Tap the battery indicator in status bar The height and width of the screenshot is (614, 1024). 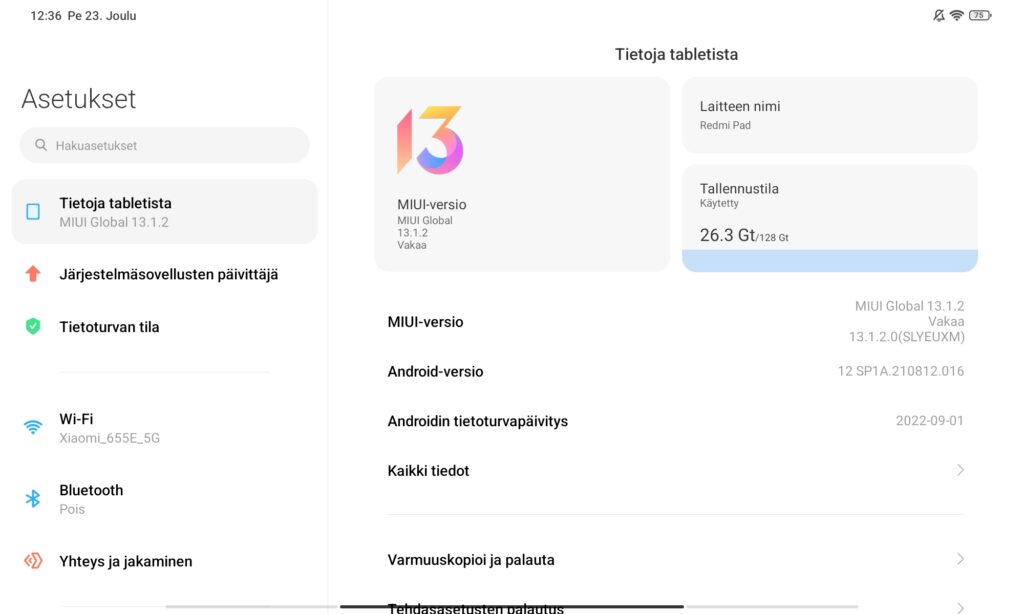pos(980,15)
